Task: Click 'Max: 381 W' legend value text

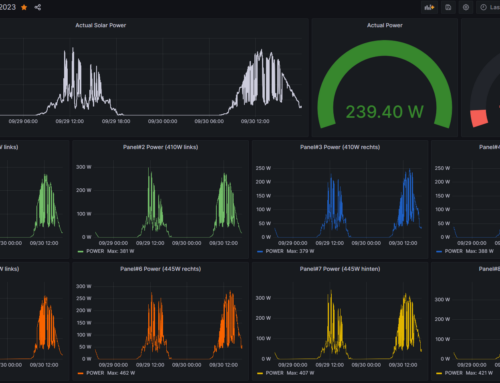Action: 121,251
